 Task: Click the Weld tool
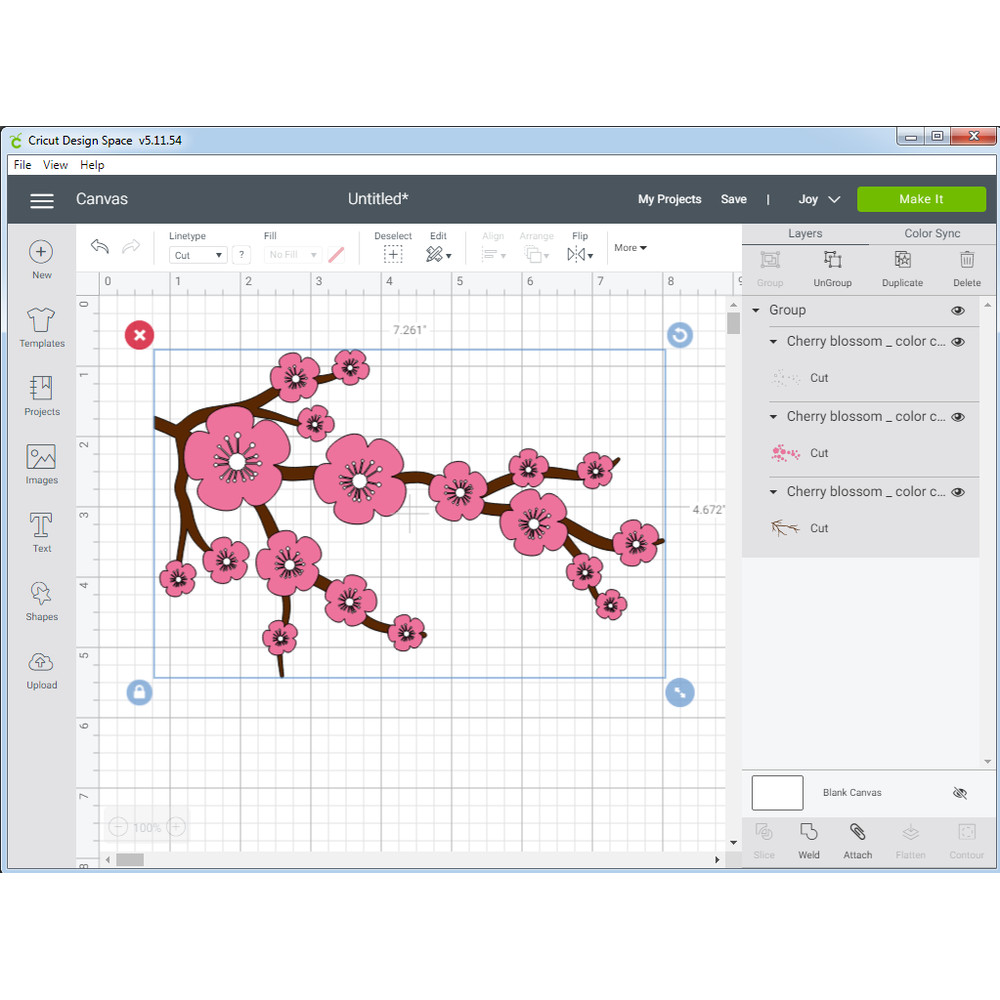[x=809, y=839]
